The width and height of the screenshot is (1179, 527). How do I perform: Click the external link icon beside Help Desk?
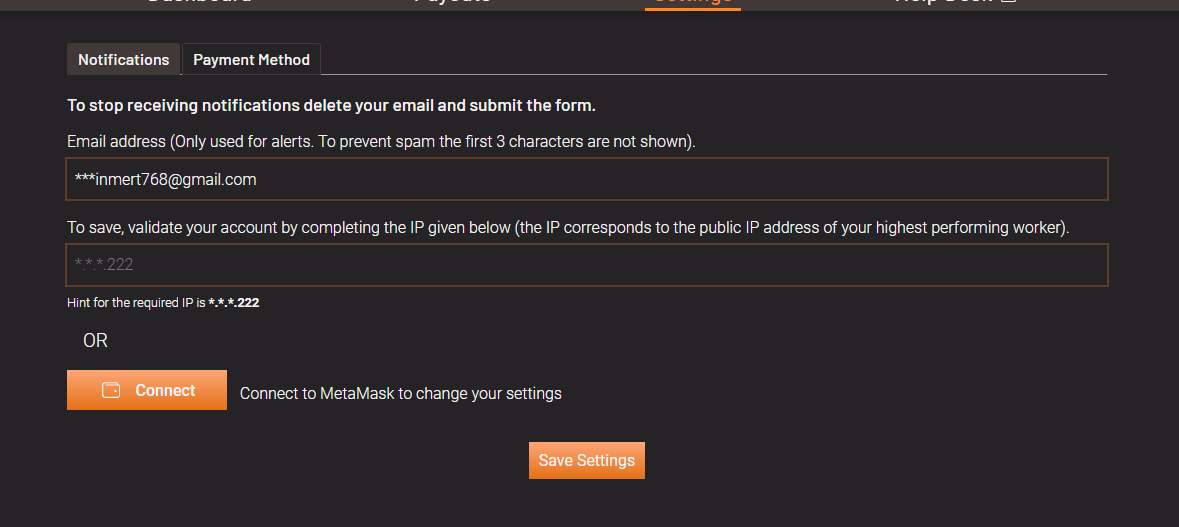1008,2
